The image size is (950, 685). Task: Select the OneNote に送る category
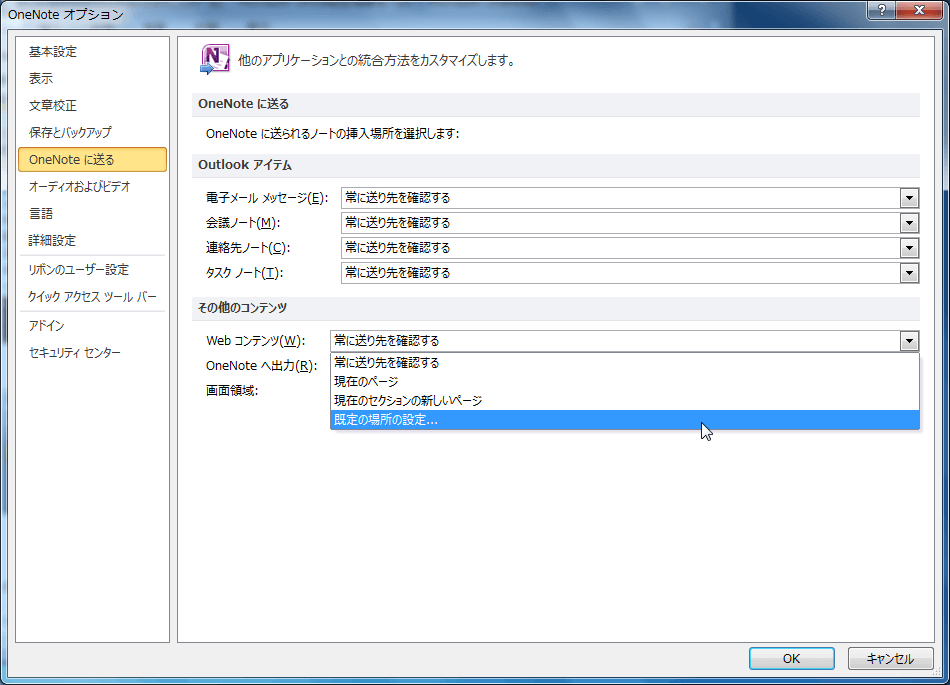(x=92, y=159)
